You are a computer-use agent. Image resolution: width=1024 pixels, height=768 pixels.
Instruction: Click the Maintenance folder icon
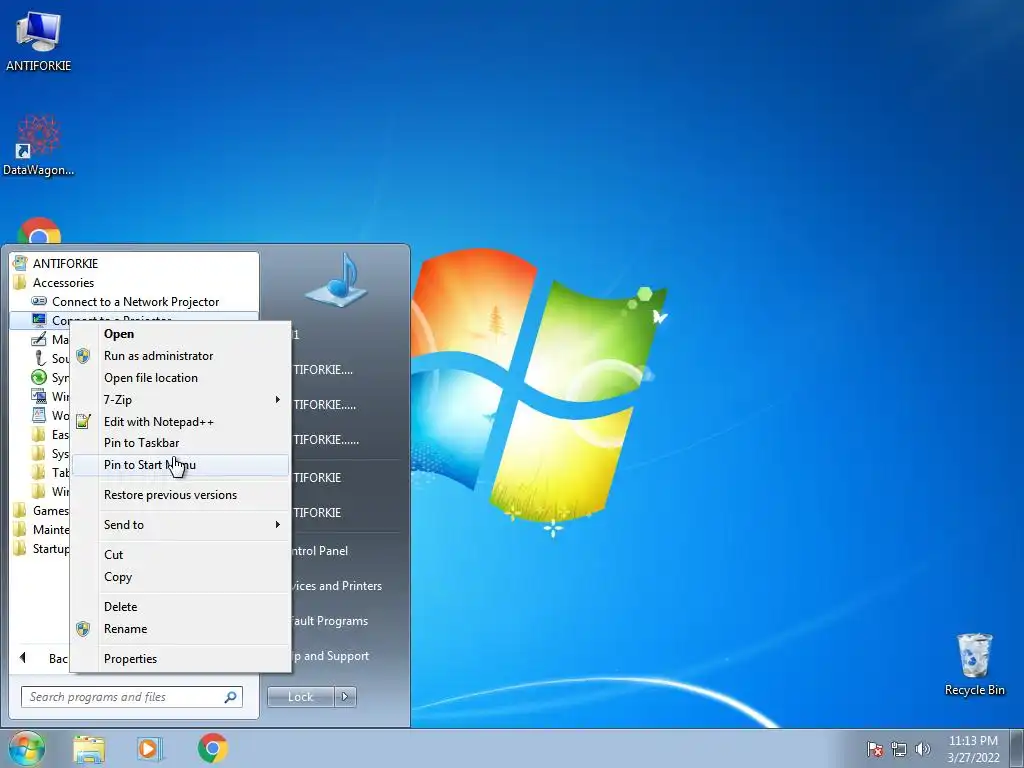coord(20,529)
